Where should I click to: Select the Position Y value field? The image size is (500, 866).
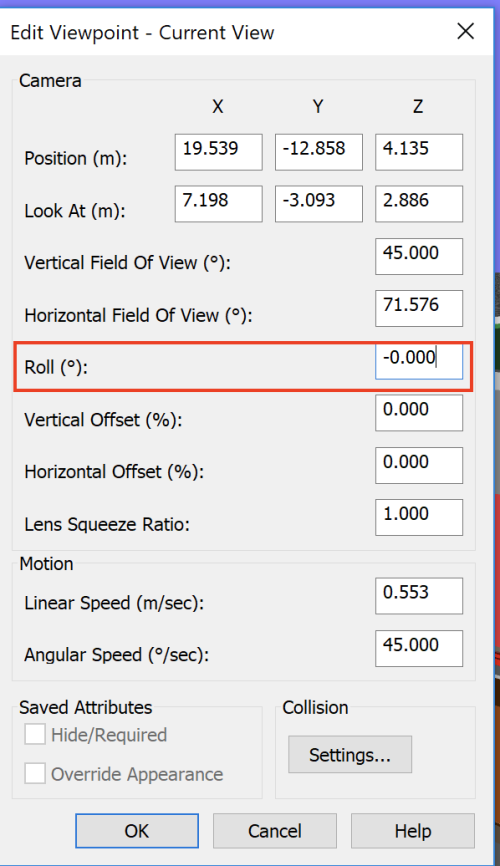click(319, 152)
